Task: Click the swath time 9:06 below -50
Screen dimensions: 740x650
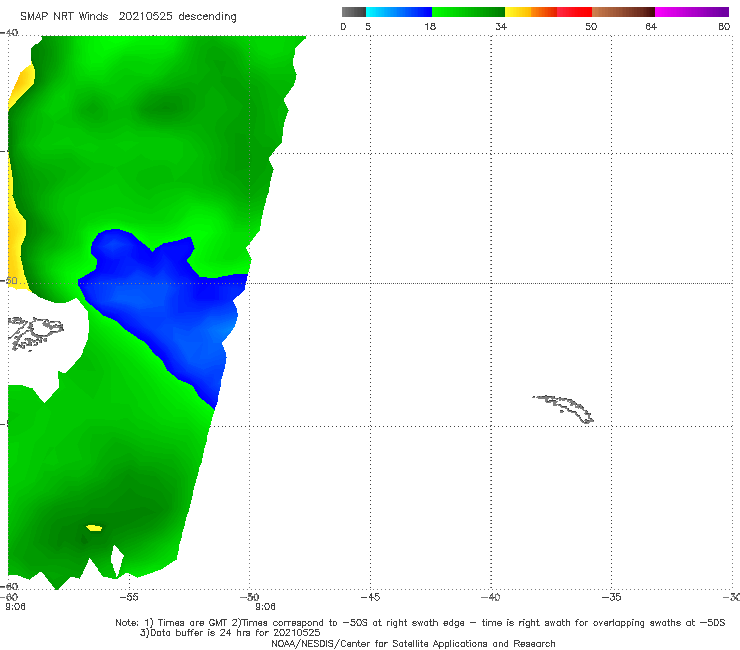Action: [x=265, y=607]
